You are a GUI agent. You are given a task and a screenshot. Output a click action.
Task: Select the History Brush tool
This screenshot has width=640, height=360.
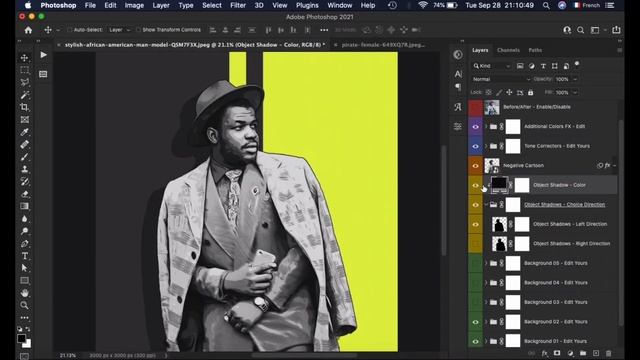coord(24,182)
